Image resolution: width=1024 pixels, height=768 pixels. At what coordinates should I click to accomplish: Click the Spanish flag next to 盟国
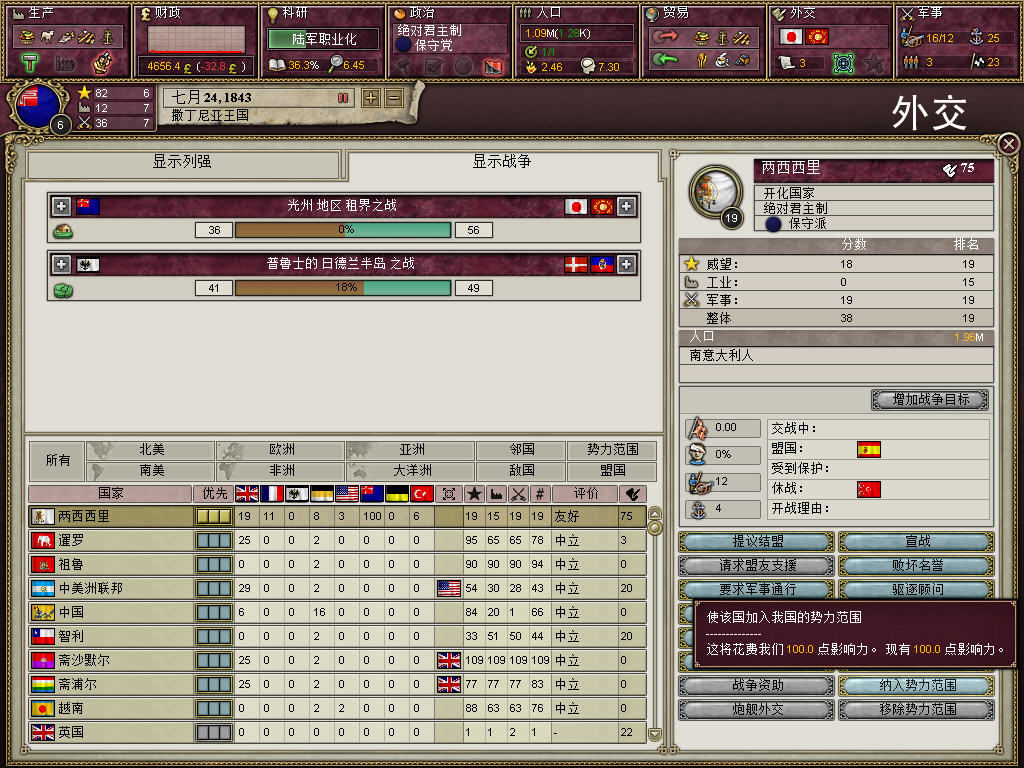tap(869, 449)
